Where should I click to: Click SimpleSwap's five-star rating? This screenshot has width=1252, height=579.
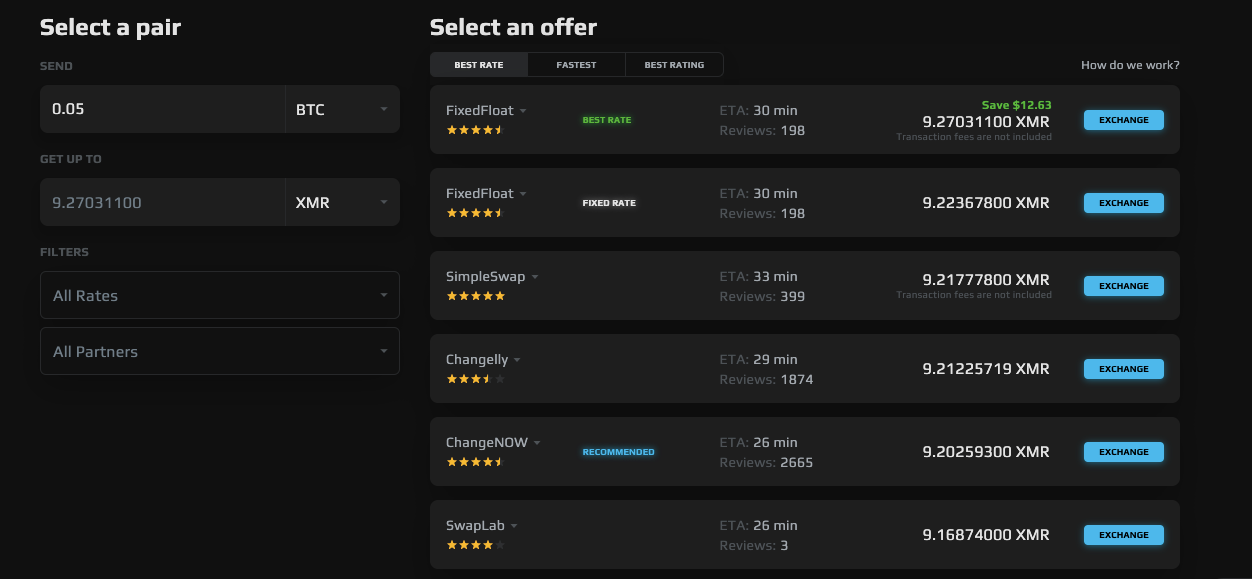coord(476,296)
